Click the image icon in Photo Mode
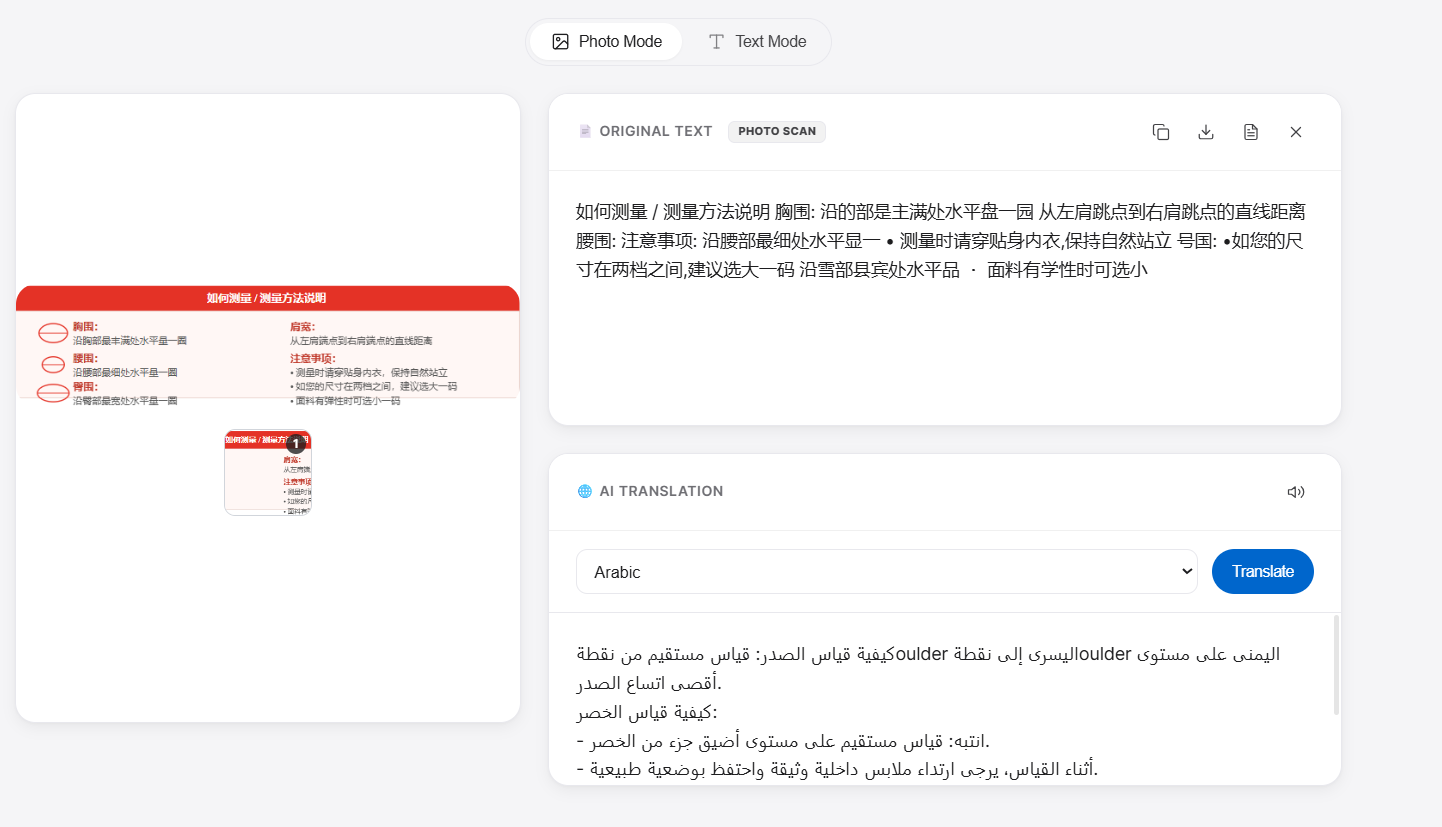This screenshot has width=1442, height=827. click(561, 42)
